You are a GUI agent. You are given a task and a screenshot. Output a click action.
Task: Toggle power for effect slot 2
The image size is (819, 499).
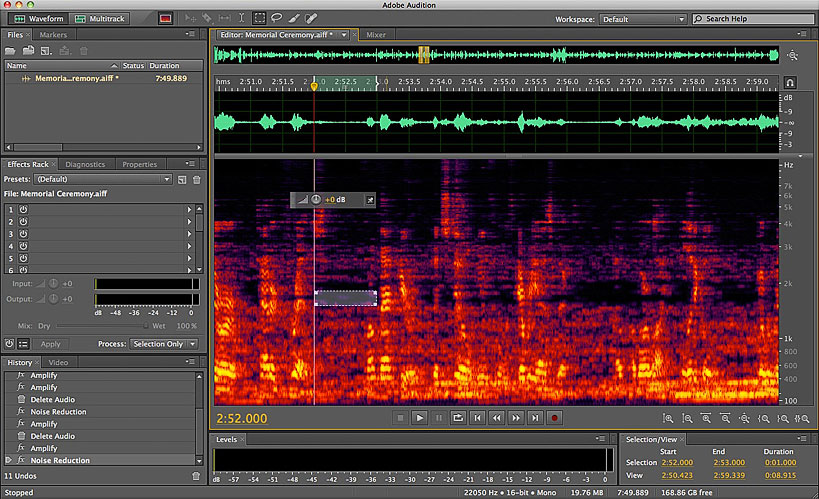pyautogui.click(x=23, y=222)
